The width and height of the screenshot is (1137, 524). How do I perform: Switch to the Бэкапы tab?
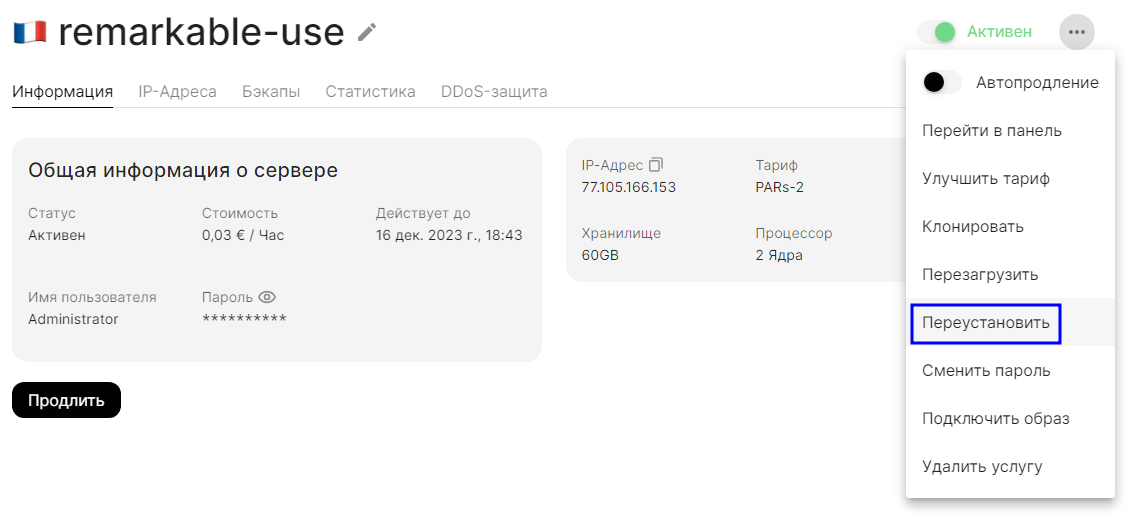271,92
